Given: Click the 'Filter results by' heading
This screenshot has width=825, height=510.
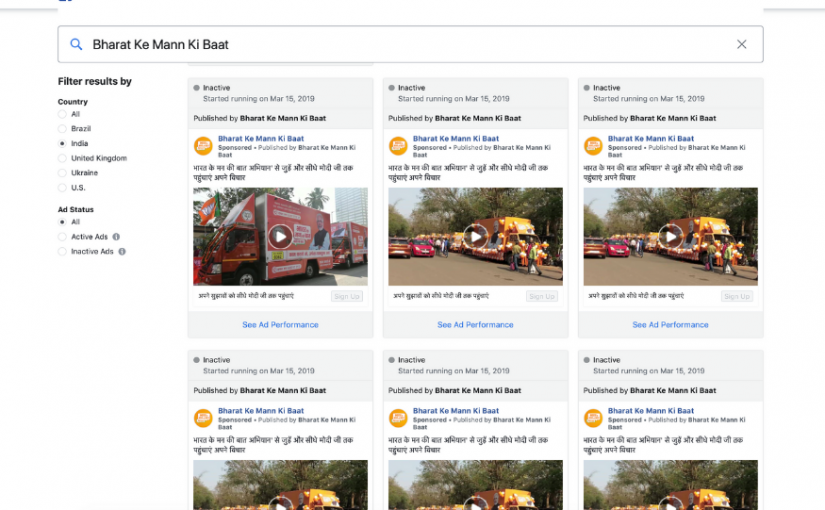Looking at the screenshot, I should (x=95, y=81).
